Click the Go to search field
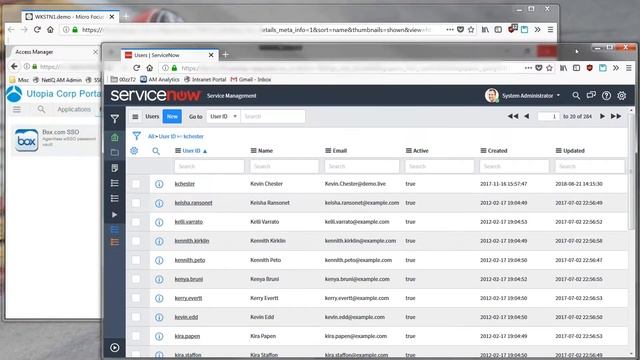Viewport: 640px width, 360px height. [x=273, y=116]
